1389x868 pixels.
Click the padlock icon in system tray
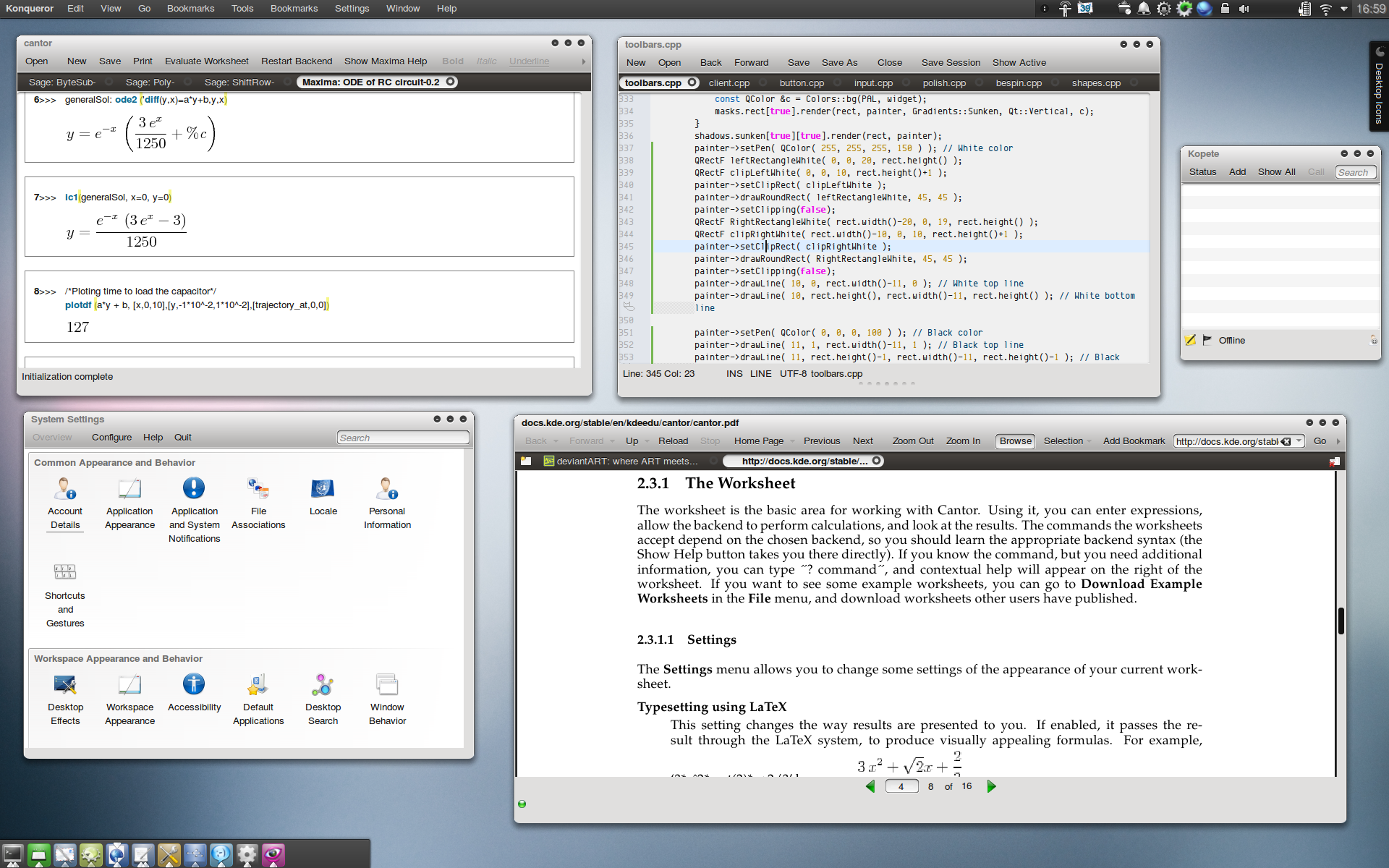coord(1225,9)
